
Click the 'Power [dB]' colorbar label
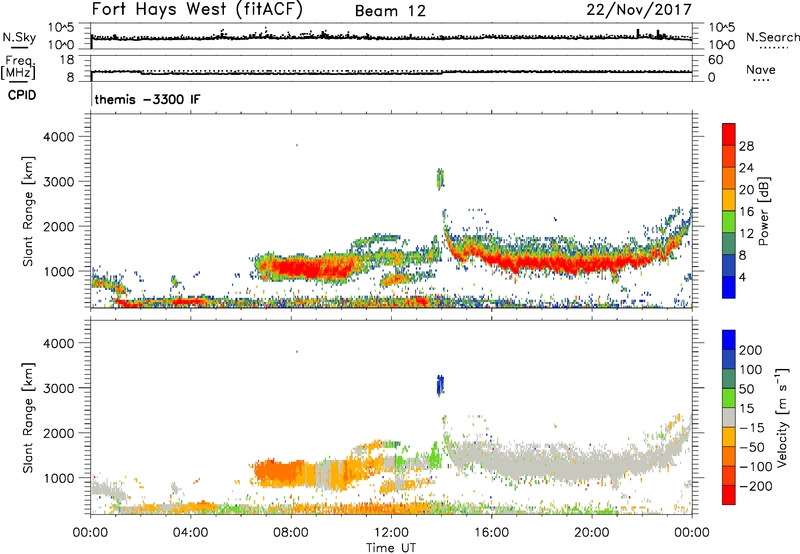pyautogui.click(x=763, y=211)
